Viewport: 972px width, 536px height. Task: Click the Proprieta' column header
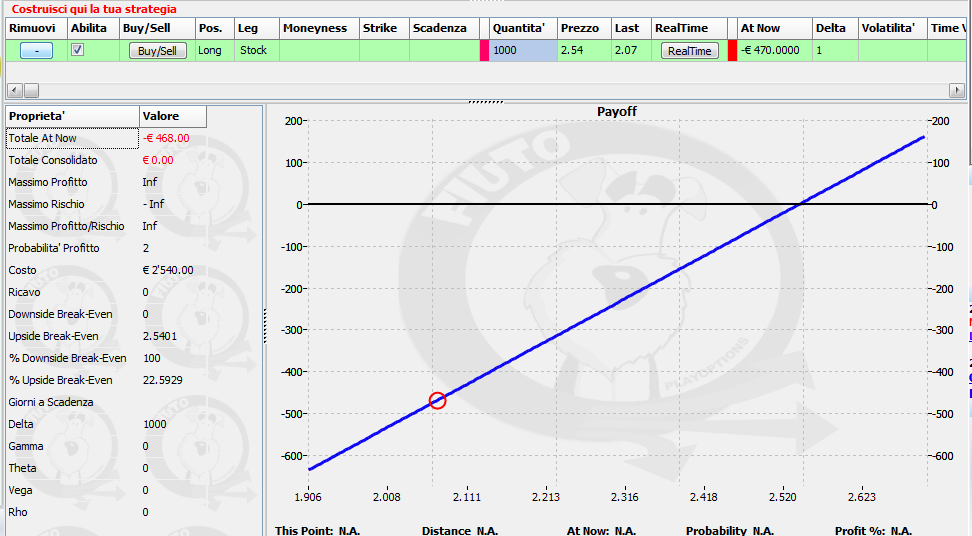point(72,116)
